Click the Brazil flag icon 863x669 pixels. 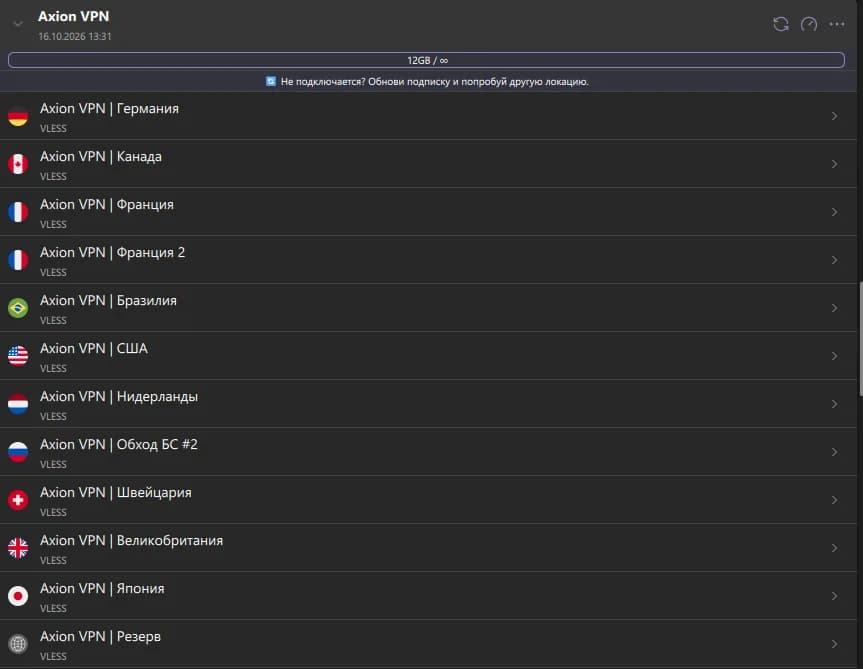tap(18, 308)
